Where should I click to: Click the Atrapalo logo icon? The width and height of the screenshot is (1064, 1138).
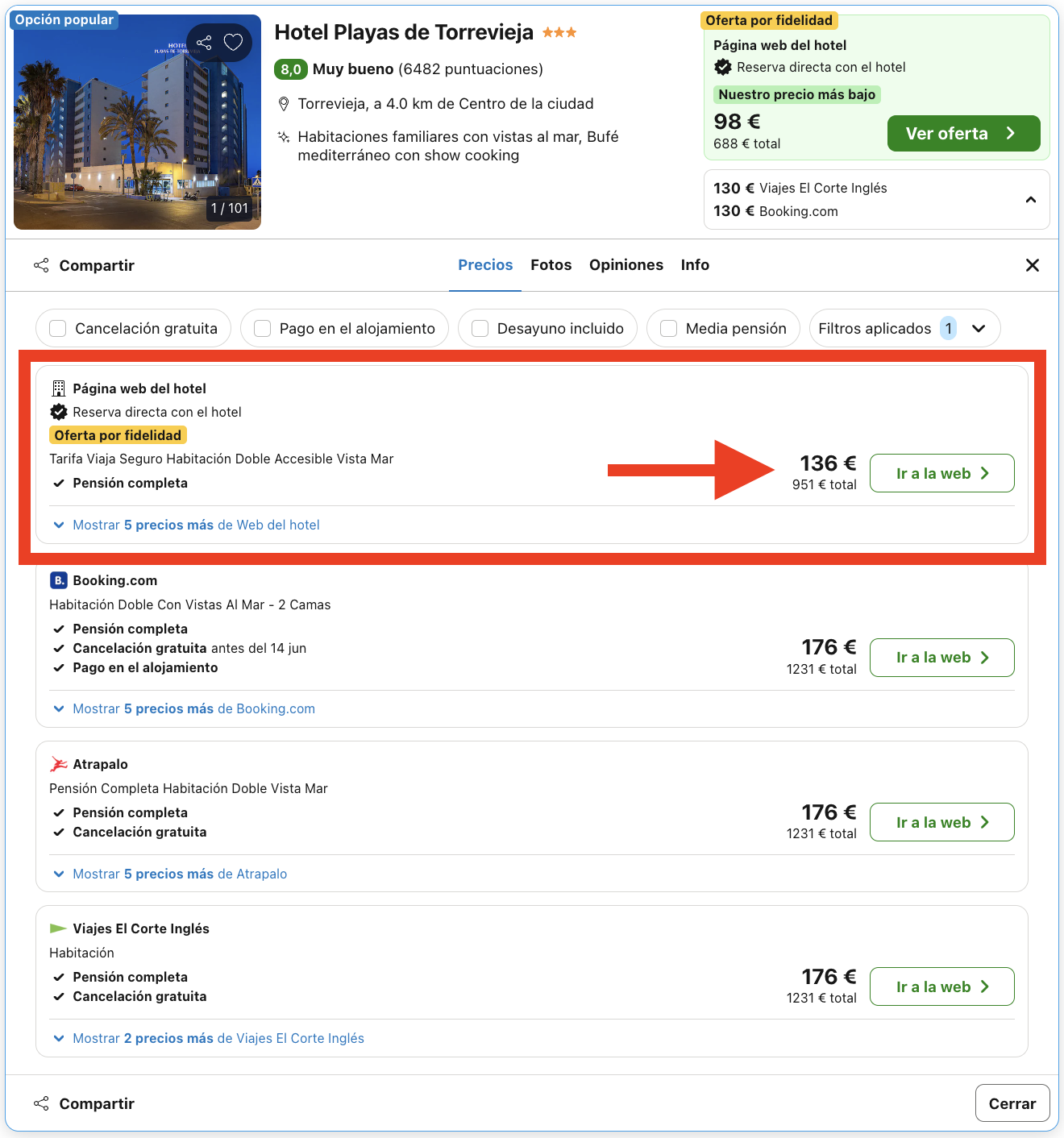pyautogui.click(x=57, y=763)
